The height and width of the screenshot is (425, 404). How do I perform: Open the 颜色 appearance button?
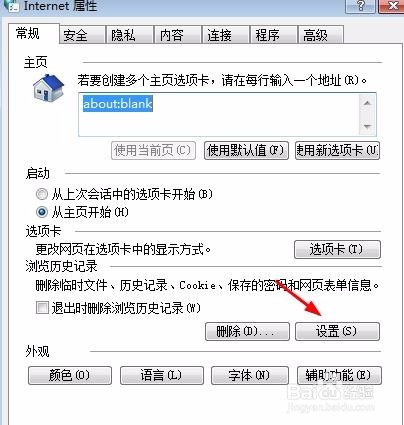click(x=70, y=376)
